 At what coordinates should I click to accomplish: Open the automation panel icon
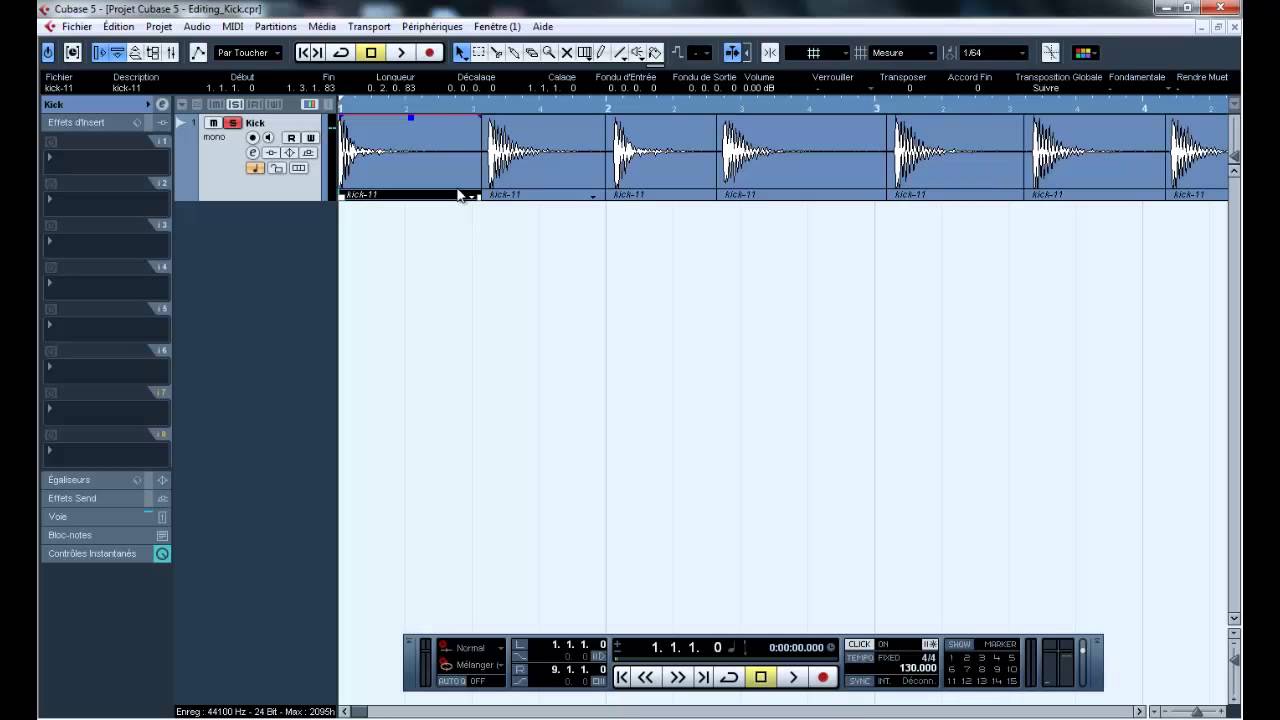click(198, 53)
